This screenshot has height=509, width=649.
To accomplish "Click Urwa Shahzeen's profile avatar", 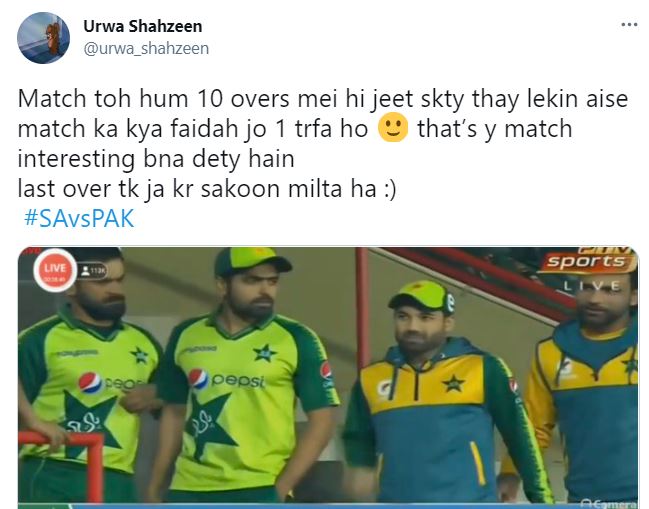I will click(43, 38).
